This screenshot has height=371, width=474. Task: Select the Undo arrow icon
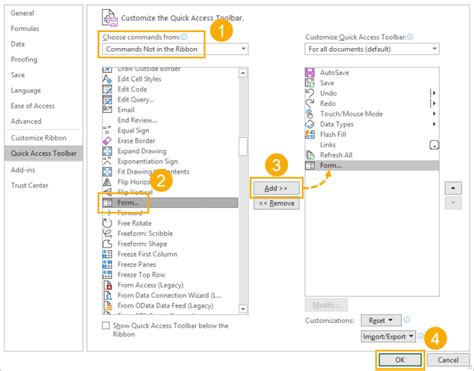click(310, 93)
